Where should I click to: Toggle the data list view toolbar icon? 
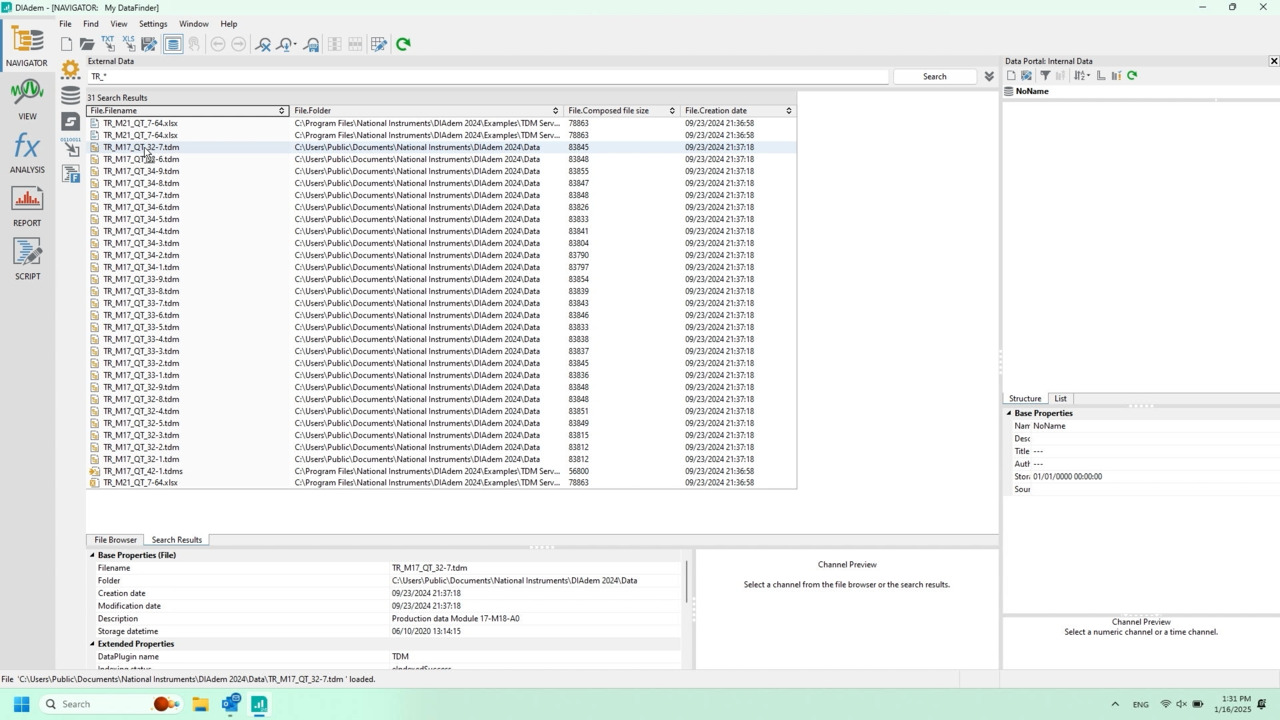tap(173, 44)
